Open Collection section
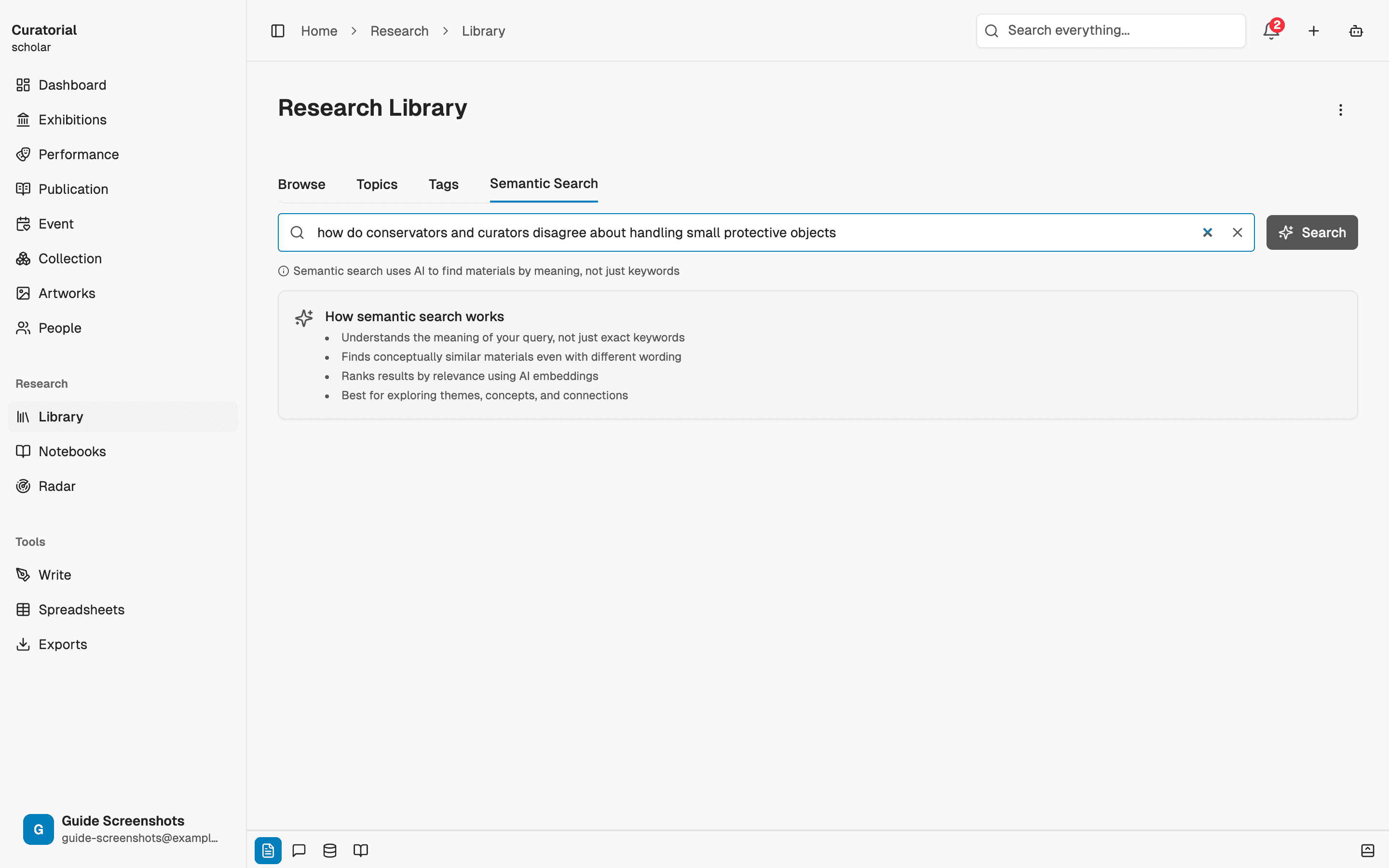This screenshot has width=1389, height=868. [123, 258]
